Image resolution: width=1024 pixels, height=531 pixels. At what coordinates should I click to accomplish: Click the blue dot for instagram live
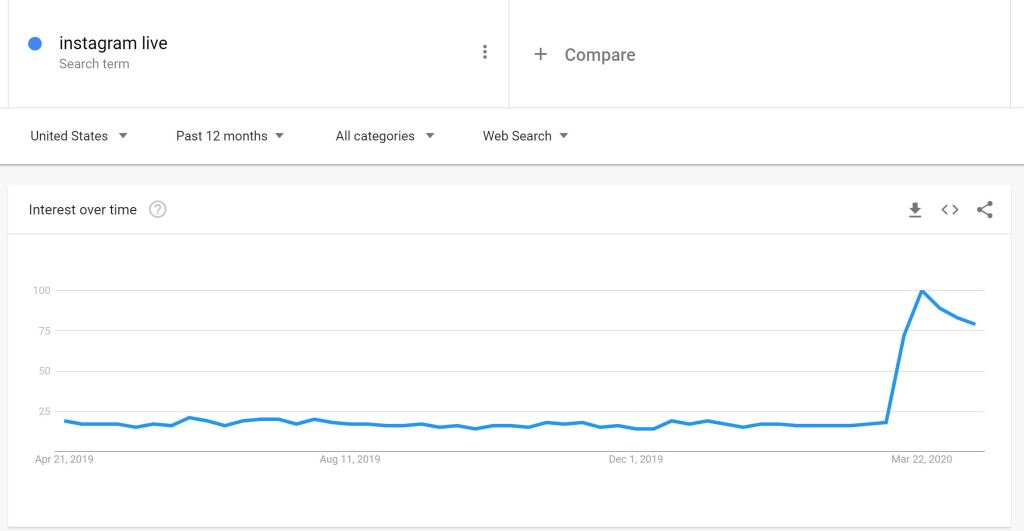[x=35, y=43]
